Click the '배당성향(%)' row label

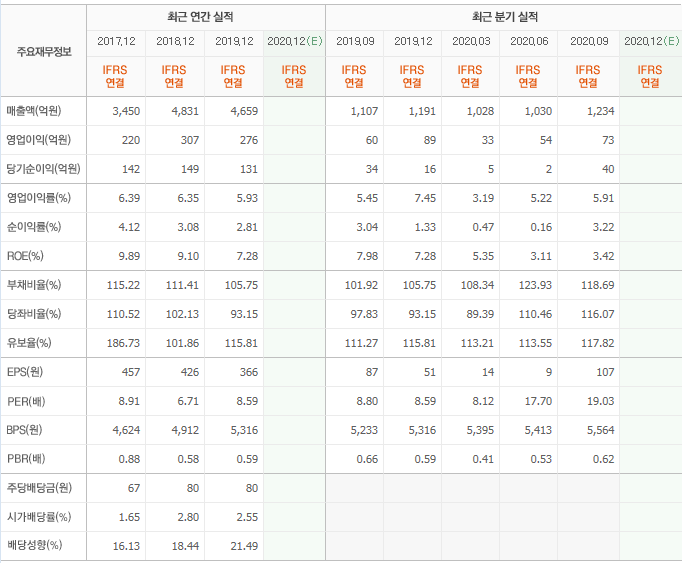coord(35,545)
